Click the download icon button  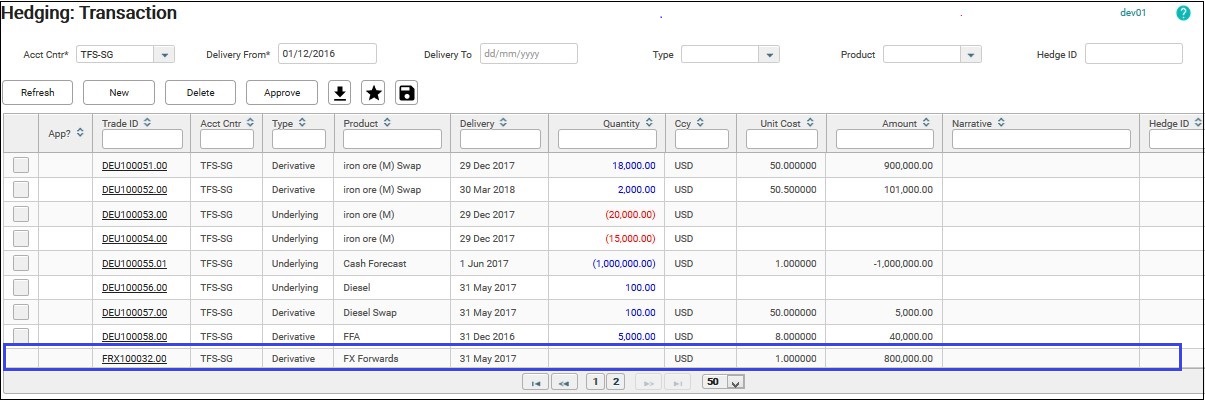point(340,93)
